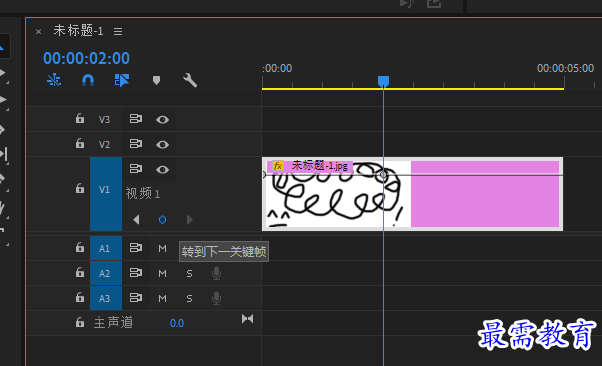Select the 视频 1 track name
This screenshot has width=602, height=366.
[143, 194]
